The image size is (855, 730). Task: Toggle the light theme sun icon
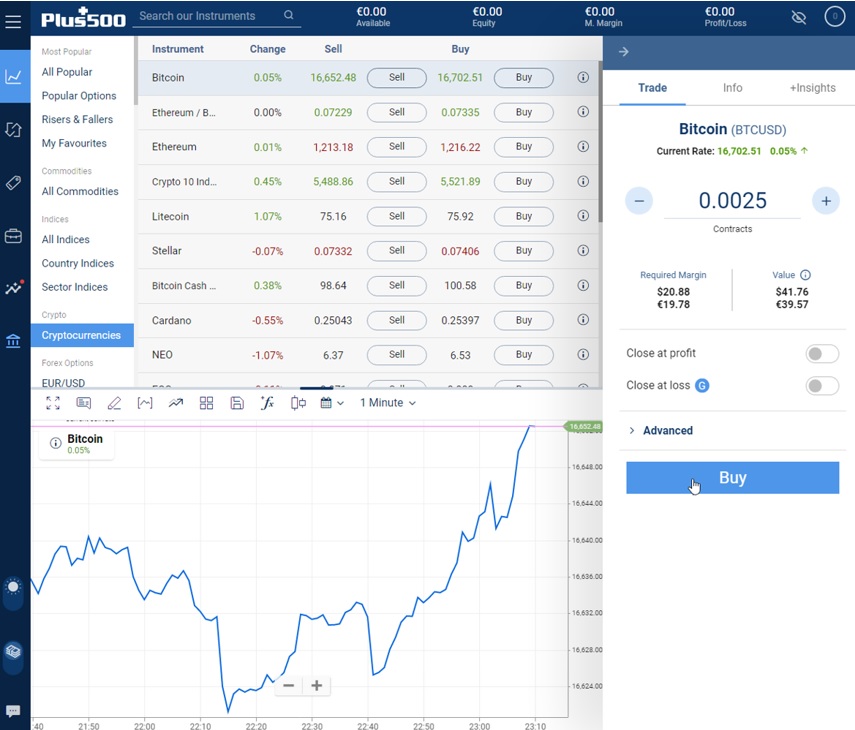click(13, 587)
